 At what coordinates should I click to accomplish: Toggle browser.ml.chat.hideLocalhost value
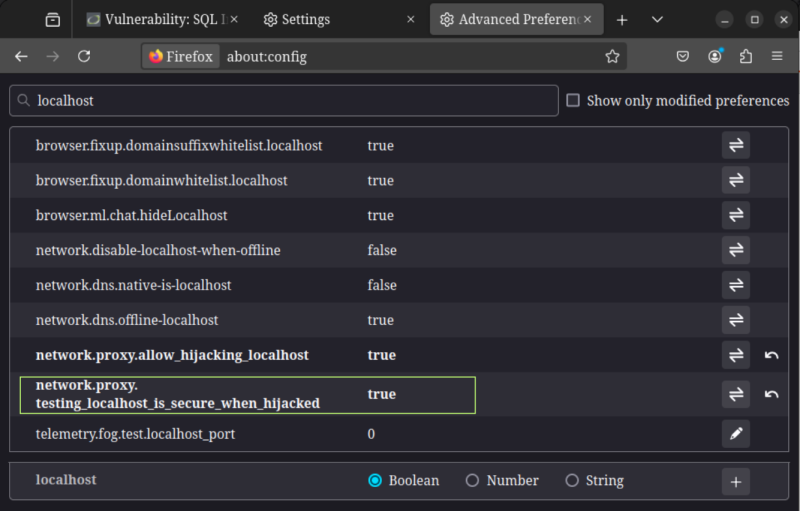[736, 215]
